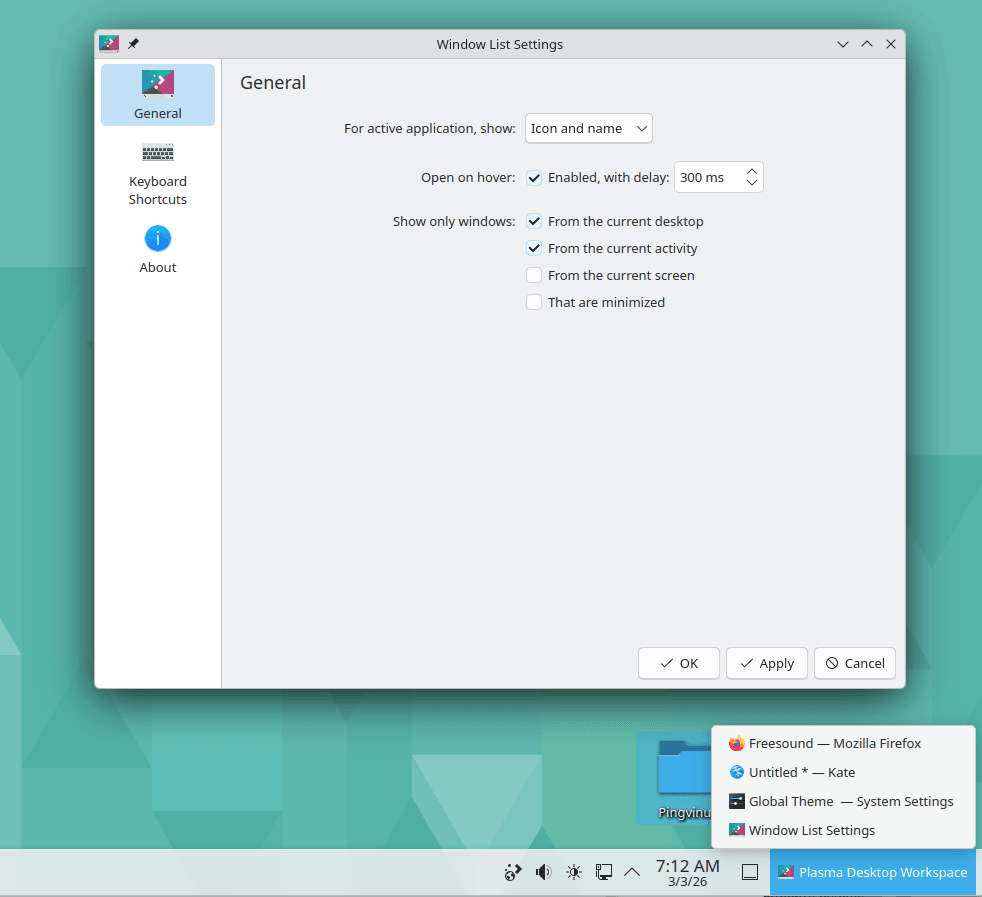Switch to Freesound — Mozilla Firefox window
Image resolution: width=982 pixels, height=897 pixels.
834,743
